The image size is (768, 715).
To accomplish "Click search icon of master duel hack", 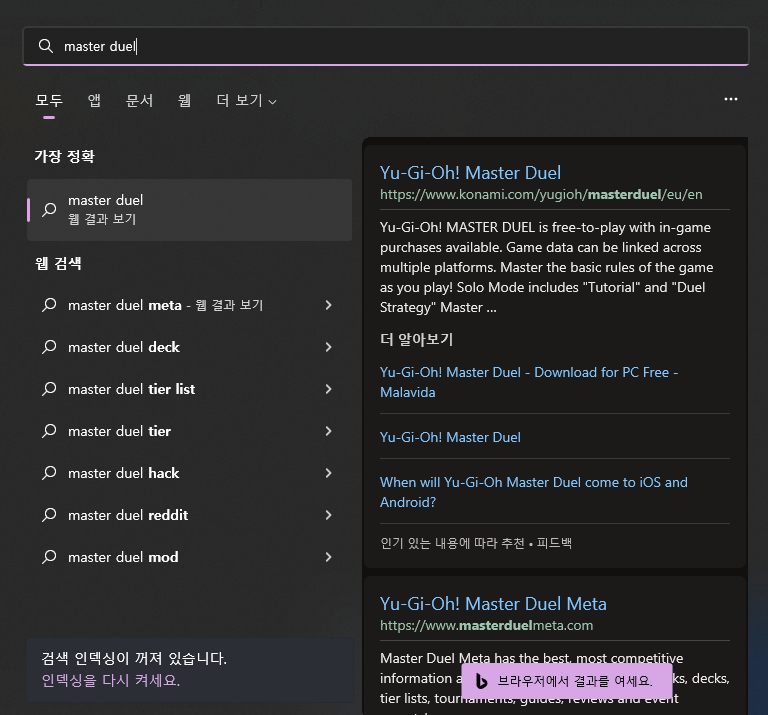I will coord(49,473).
